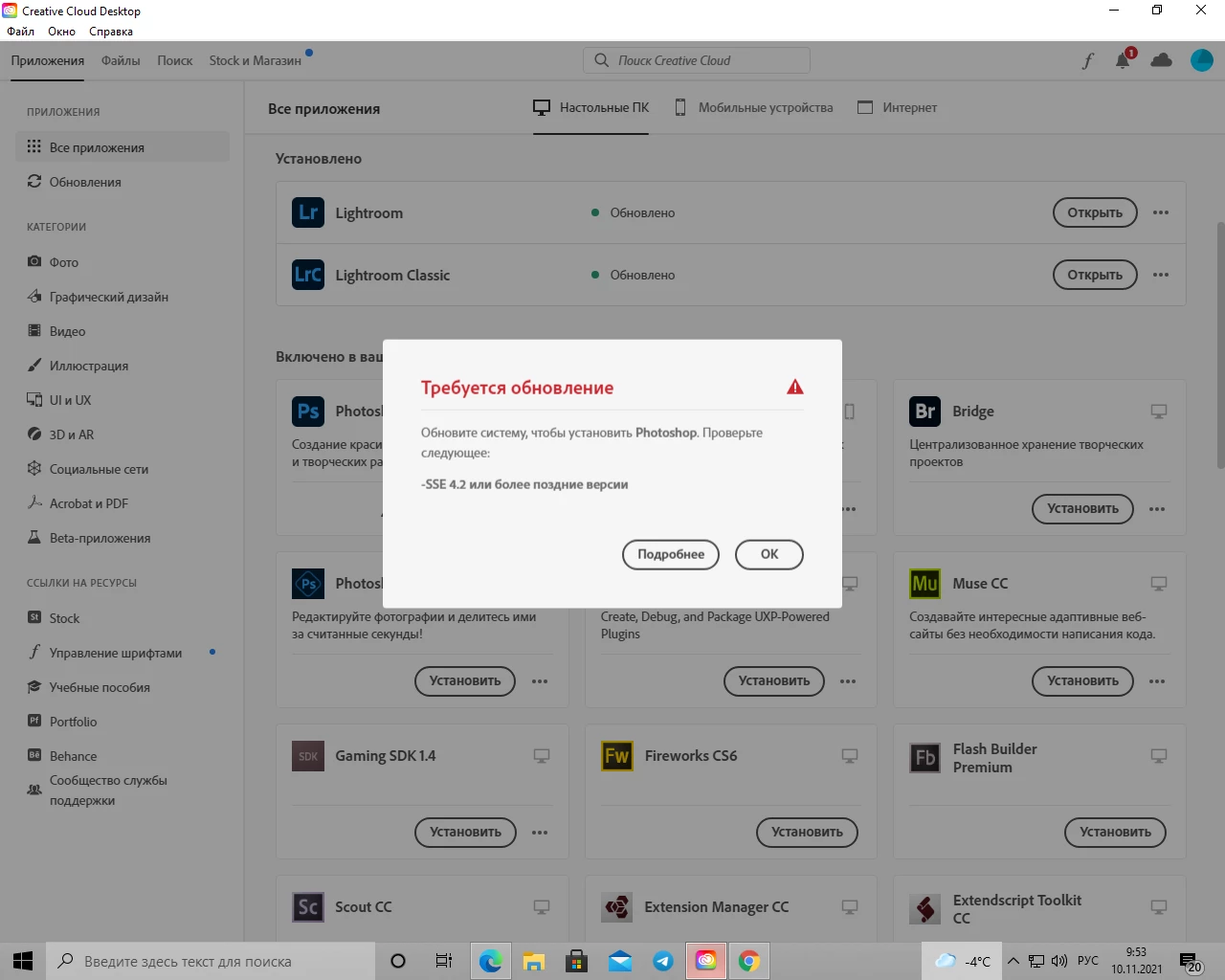Open the Windows Start menu
1225x980 pixels.
[23, 961]
